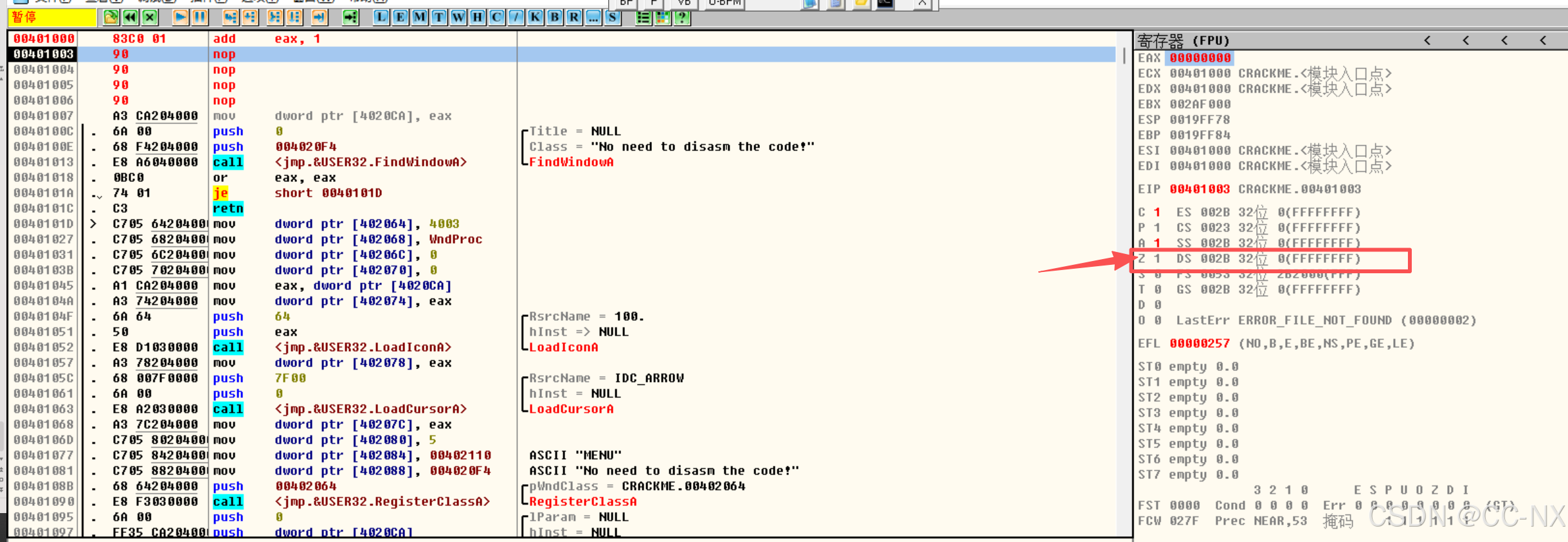Click the C carry flag value
This screenshot has width=1568, height=542.
tap(1157, 212)
